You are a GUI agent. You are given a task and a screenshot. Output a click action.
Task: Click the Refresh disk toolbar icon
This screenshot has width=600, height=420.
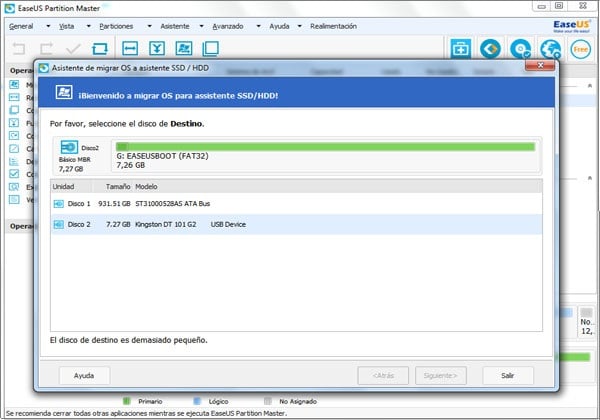tap(100, 49)
